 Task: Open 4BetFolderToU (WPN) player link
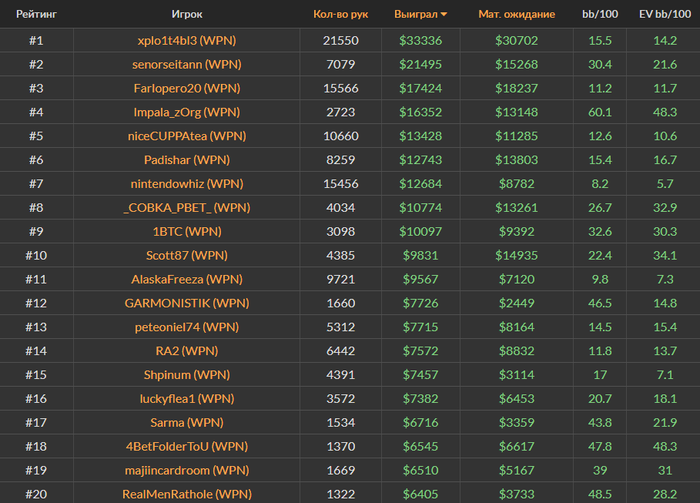coord(187,447)
